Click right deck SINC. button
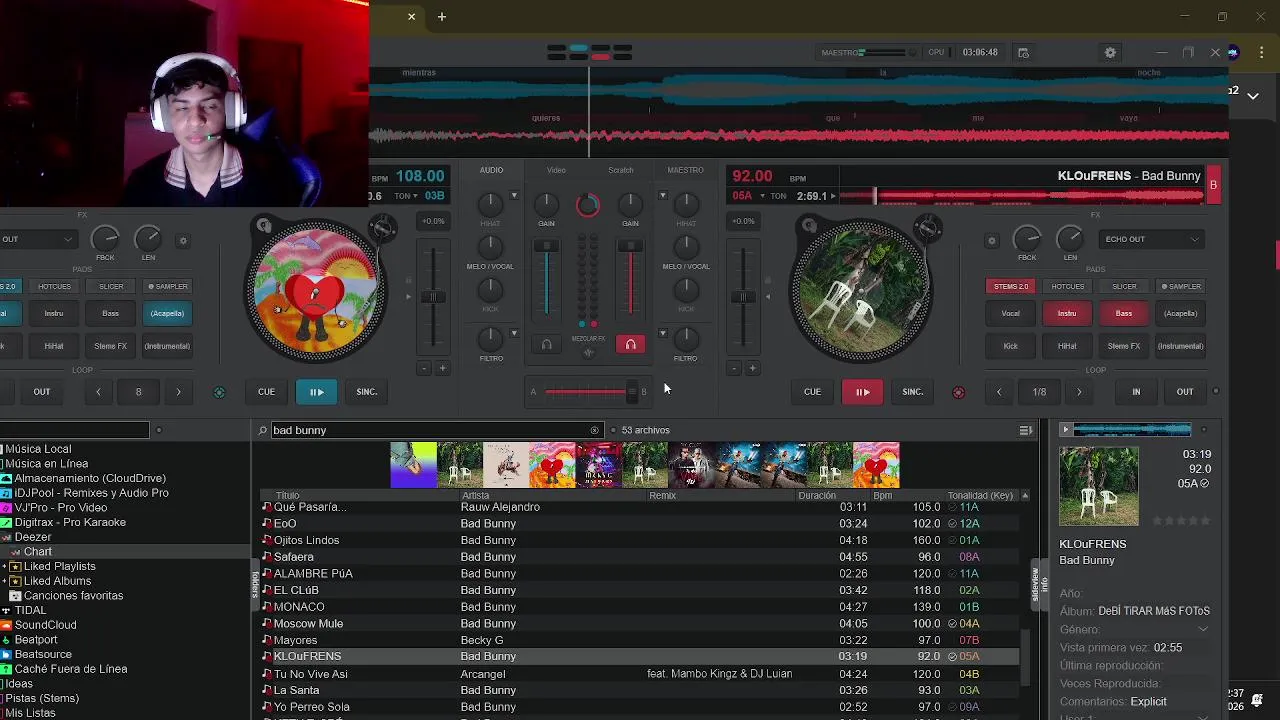Image resolution: width=1280 pixels, height=720 pixels. click(x=913, y=392)
